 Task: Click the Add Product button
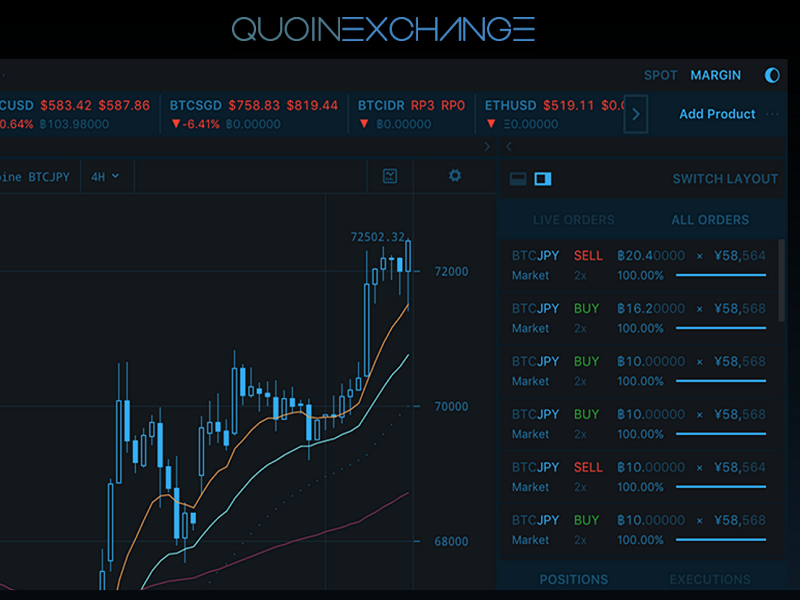pyautogui.click(x=717, y=114)
